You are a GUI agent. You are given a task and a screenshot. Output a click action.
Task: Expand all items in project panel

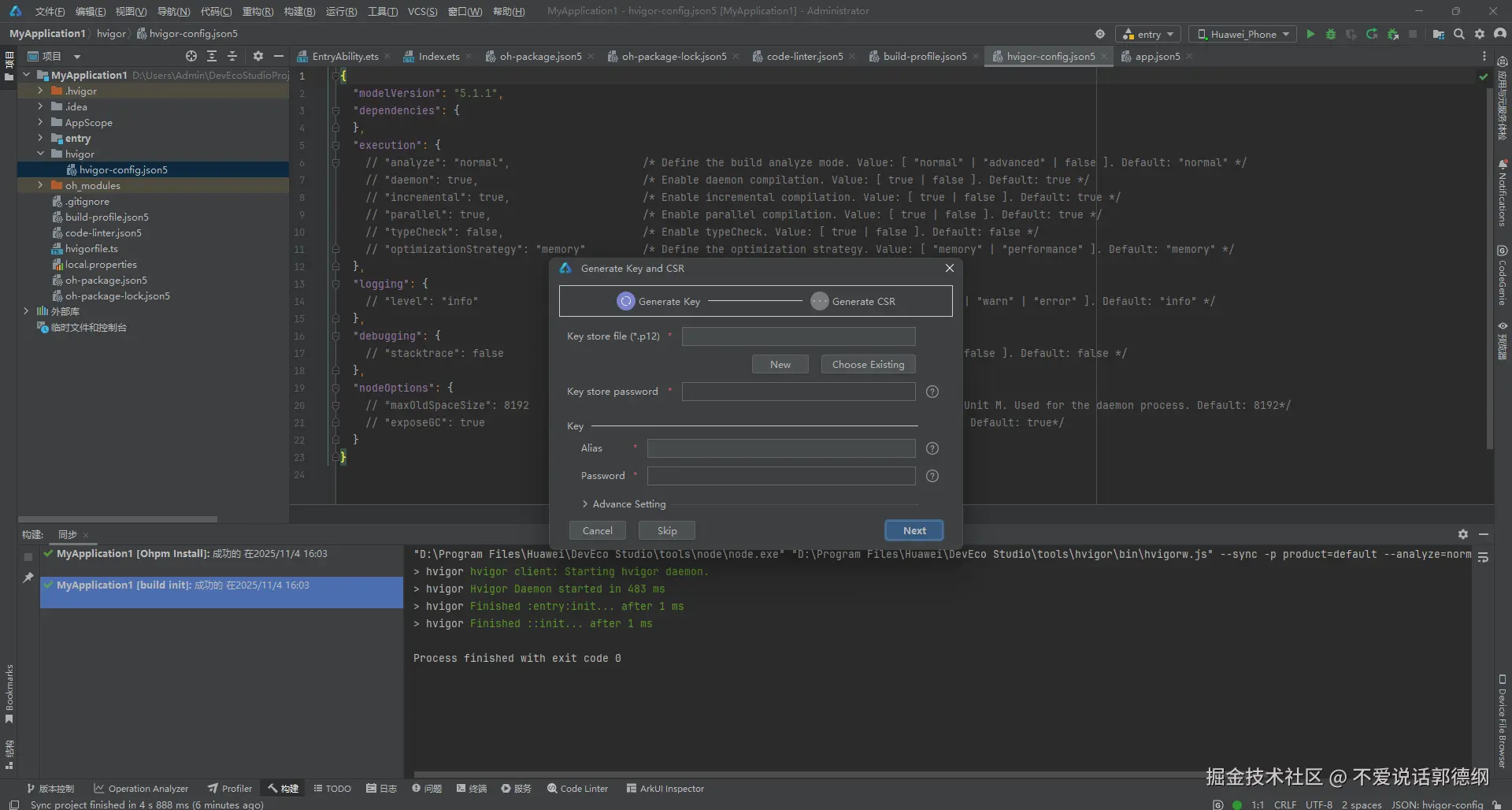click(212, 56)
